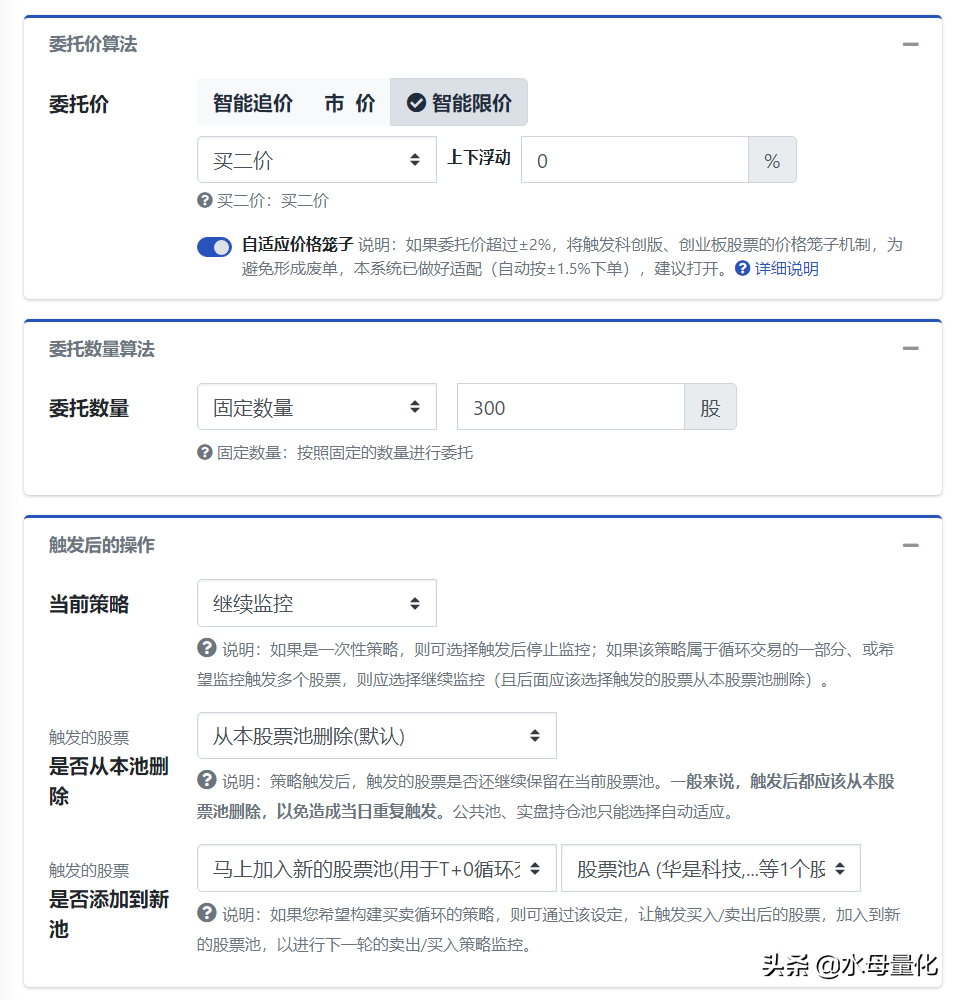Click the 是否添加到新池 label
The height and width of the screenshot is (1000, 960).
pos(109,914)
